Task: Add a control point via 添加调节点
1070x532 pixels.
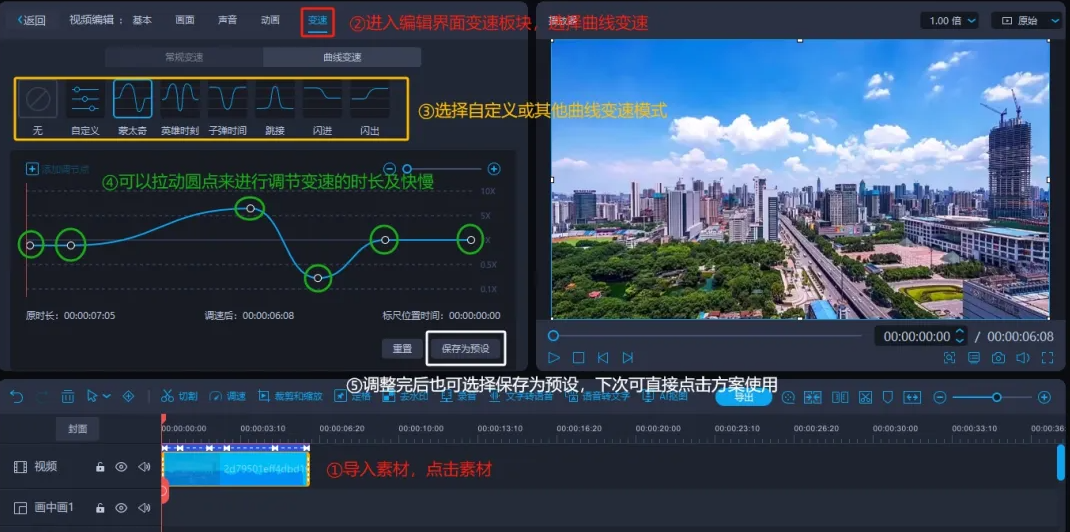Action: (57, 169)
